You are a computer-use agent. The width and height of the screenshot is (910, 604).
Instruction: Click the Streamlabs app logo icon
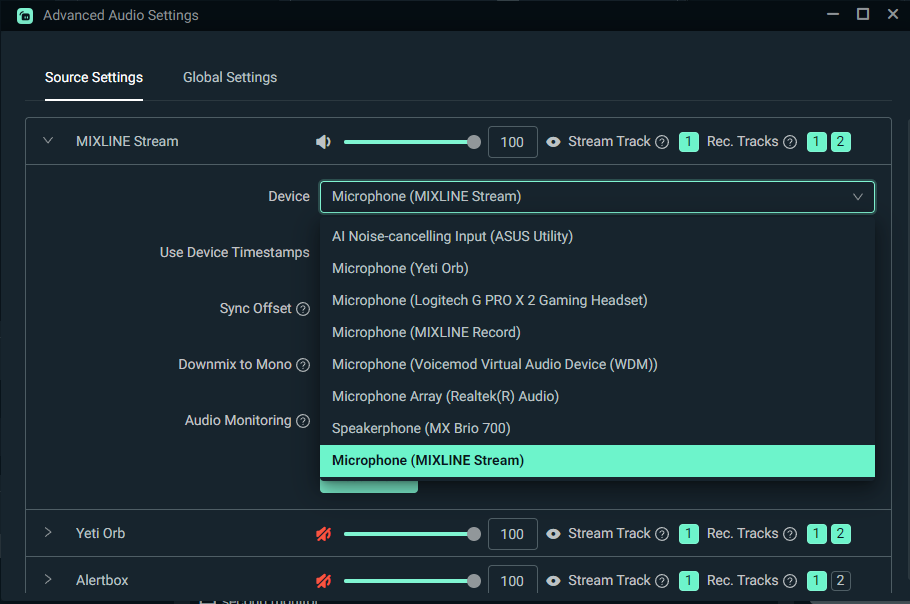click(x=25, y=16)
